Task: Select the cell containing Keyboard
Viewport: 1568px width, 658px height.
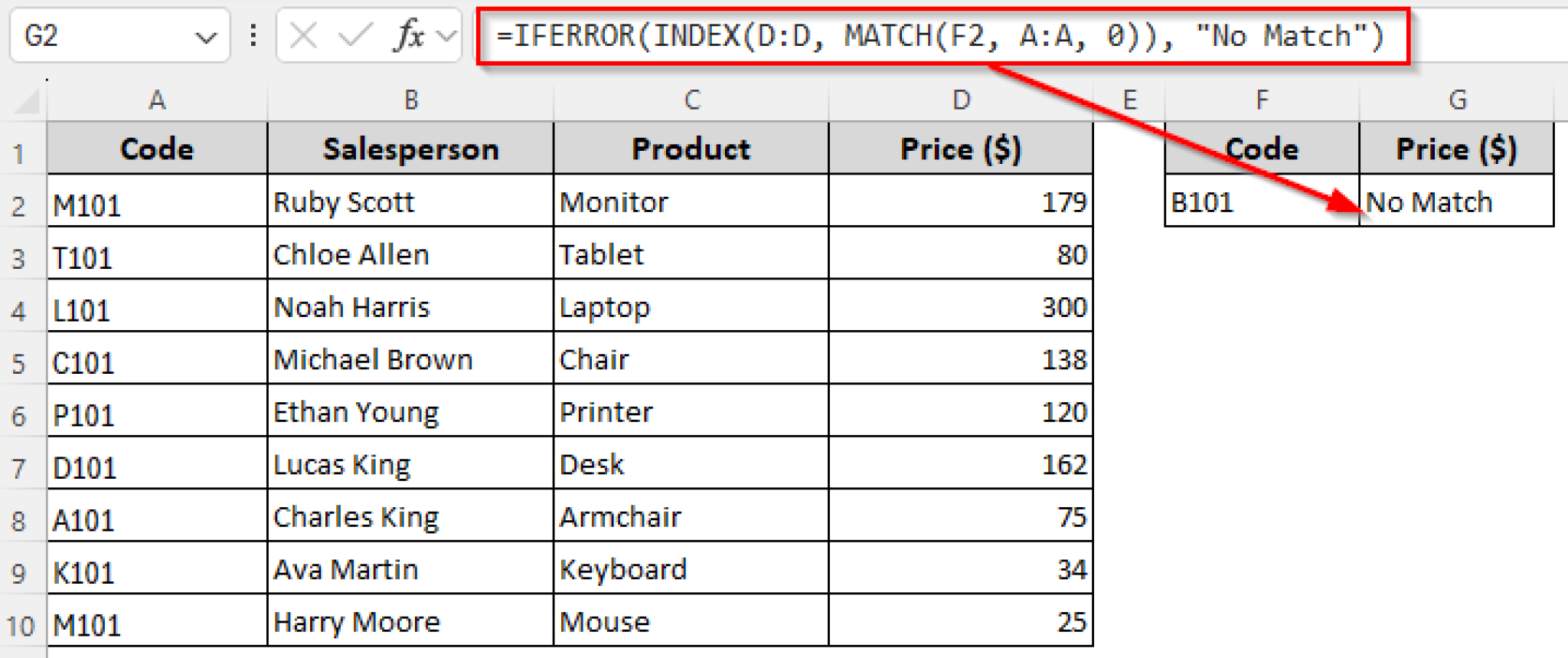Action: pos(689,568)
